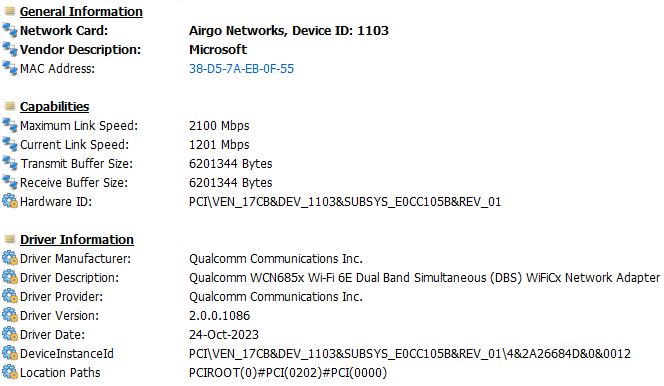Click the gear icon beside DeviceInstanceId
The image size is (664, 386).
pyautogui.click(x=10, y=353)
